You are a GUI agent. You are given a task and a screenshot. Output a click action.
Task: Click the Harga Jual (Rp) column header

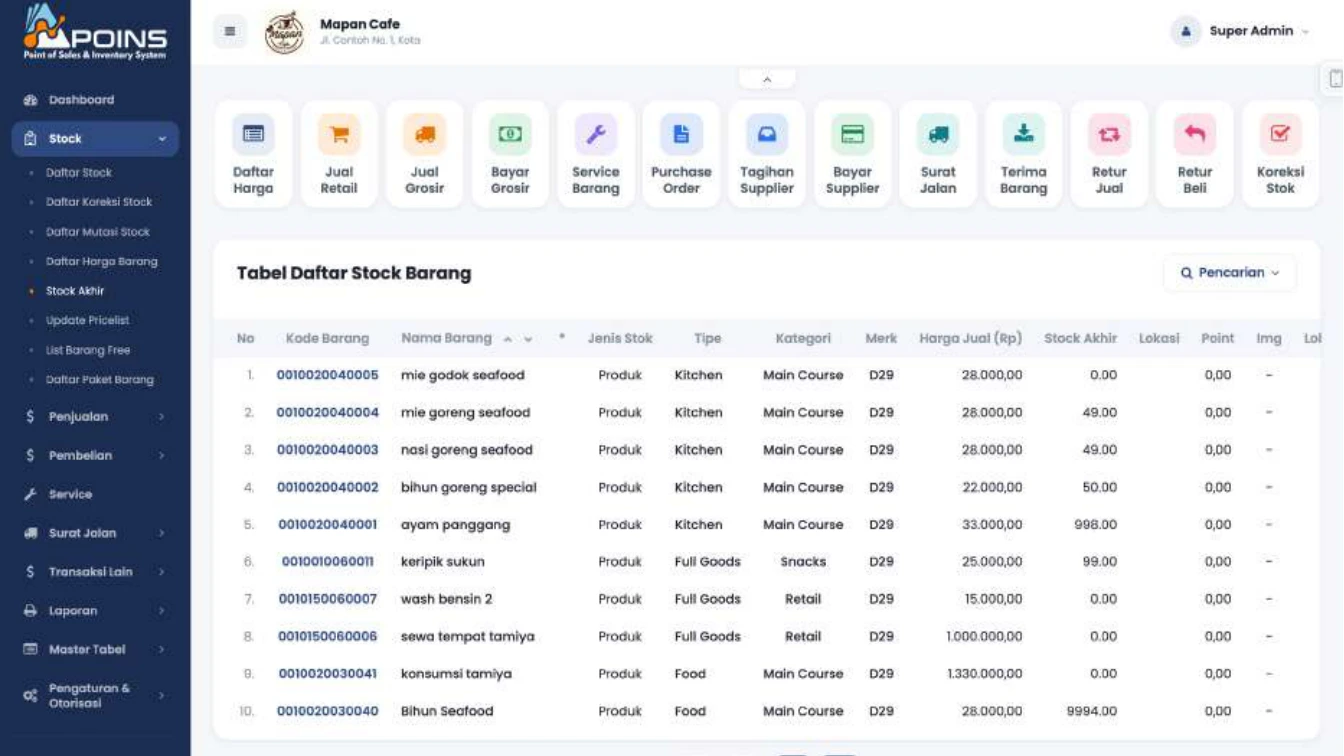tap(970, 339)
